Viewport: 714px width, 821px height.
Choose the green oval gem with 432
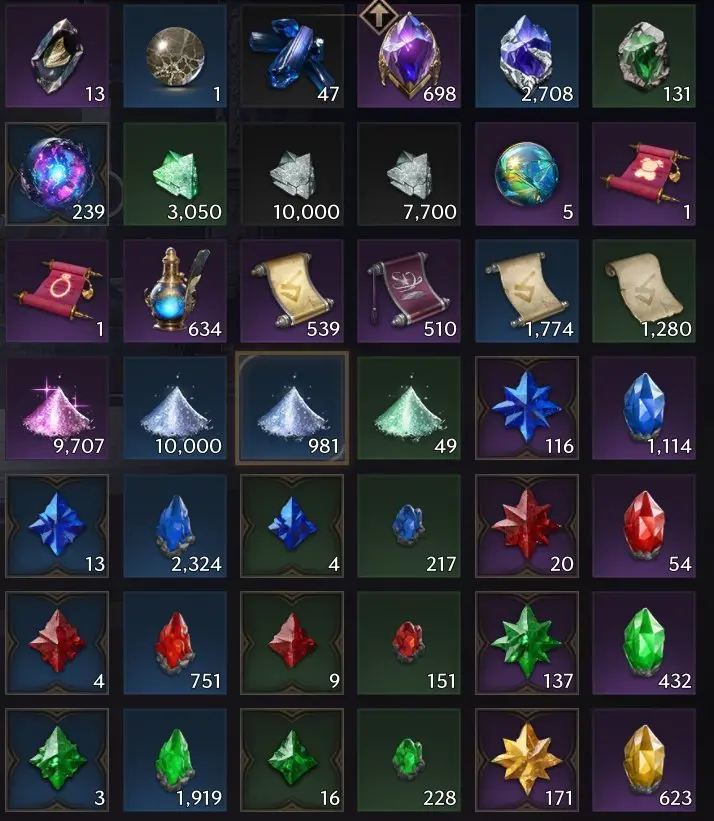point(644,643)
